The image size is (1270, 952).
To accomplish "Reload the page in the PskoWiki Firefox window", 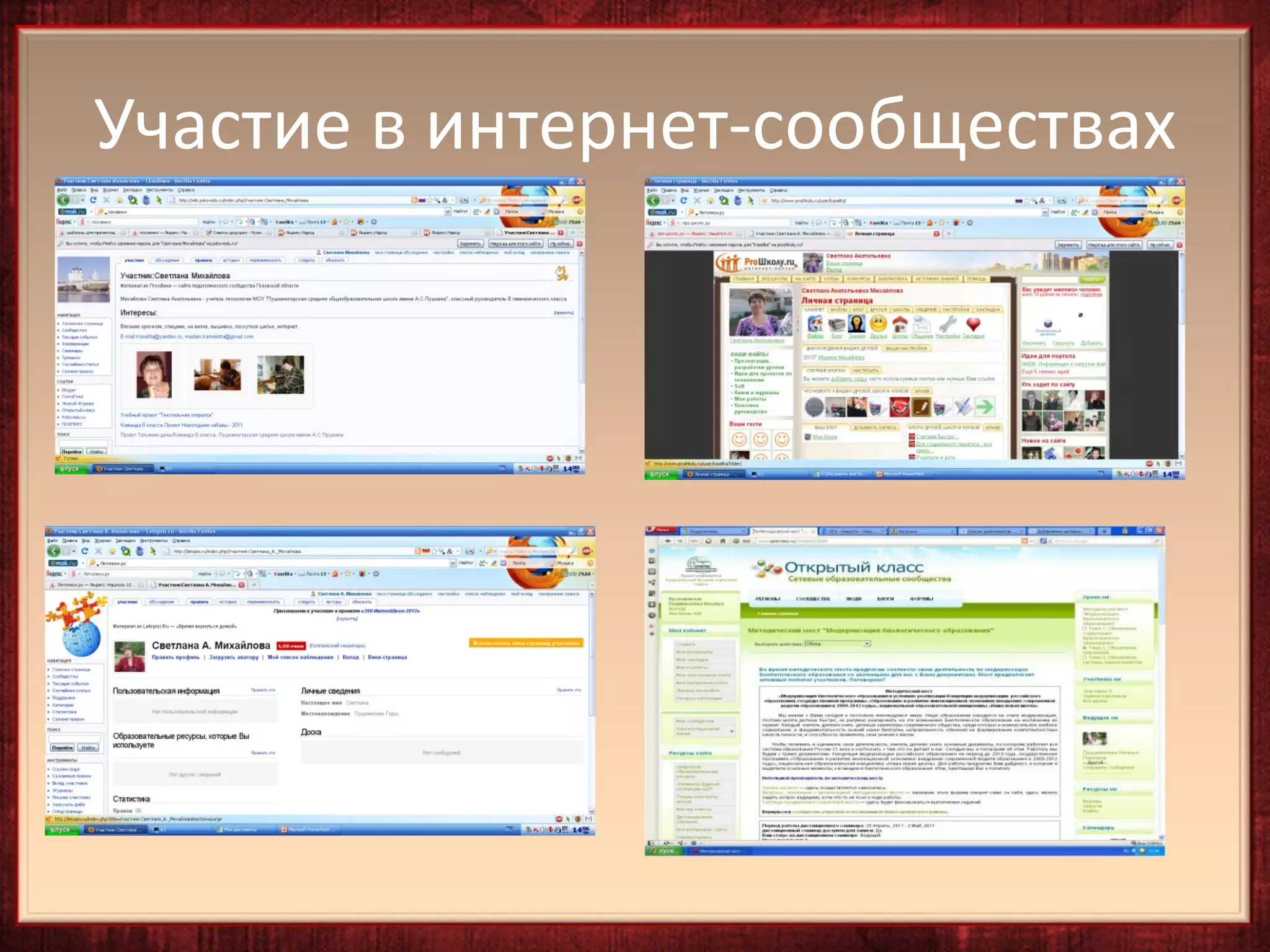I will pos(93,200).
